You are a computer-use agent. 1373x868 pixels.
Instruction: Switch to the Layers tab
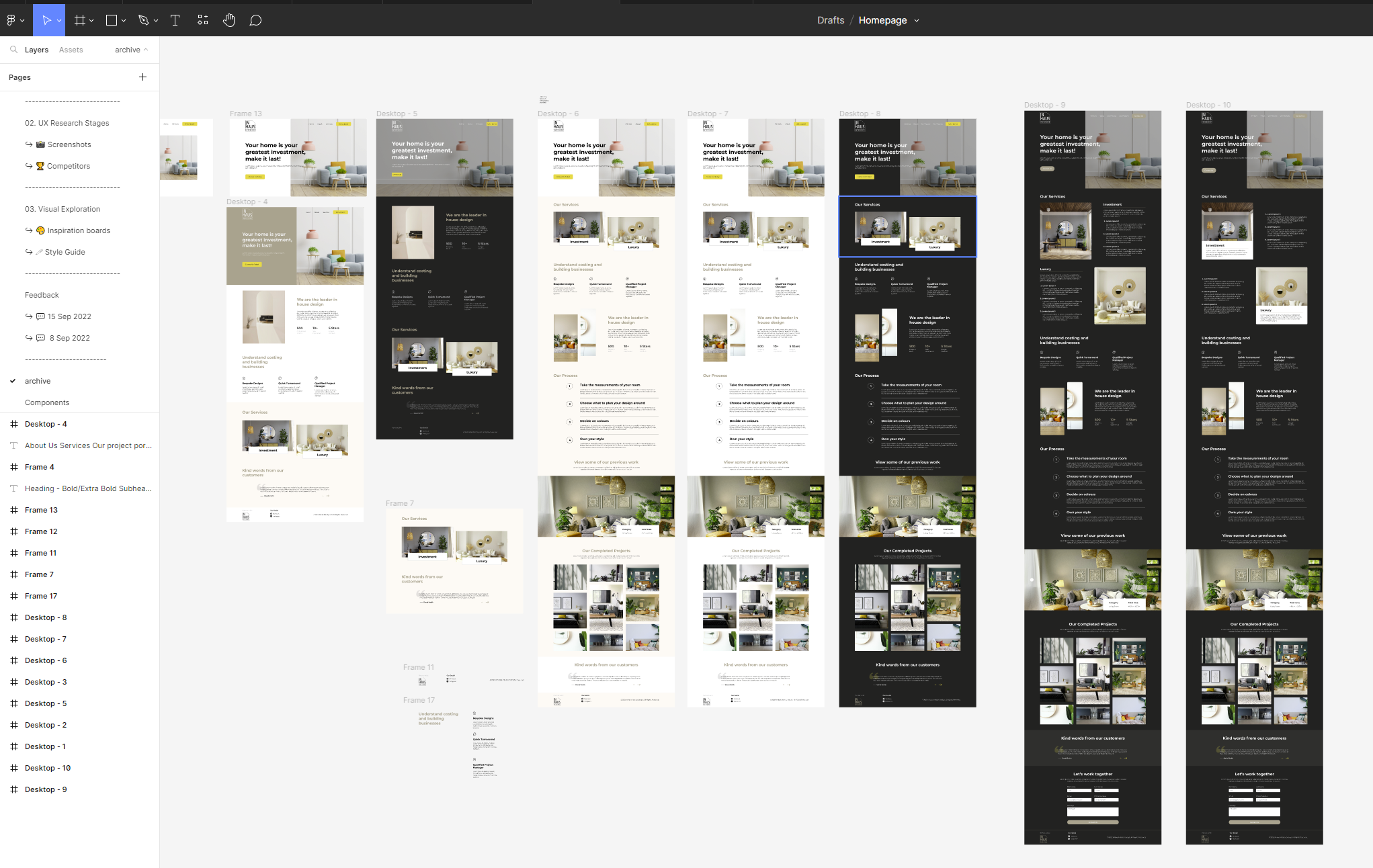36,49
